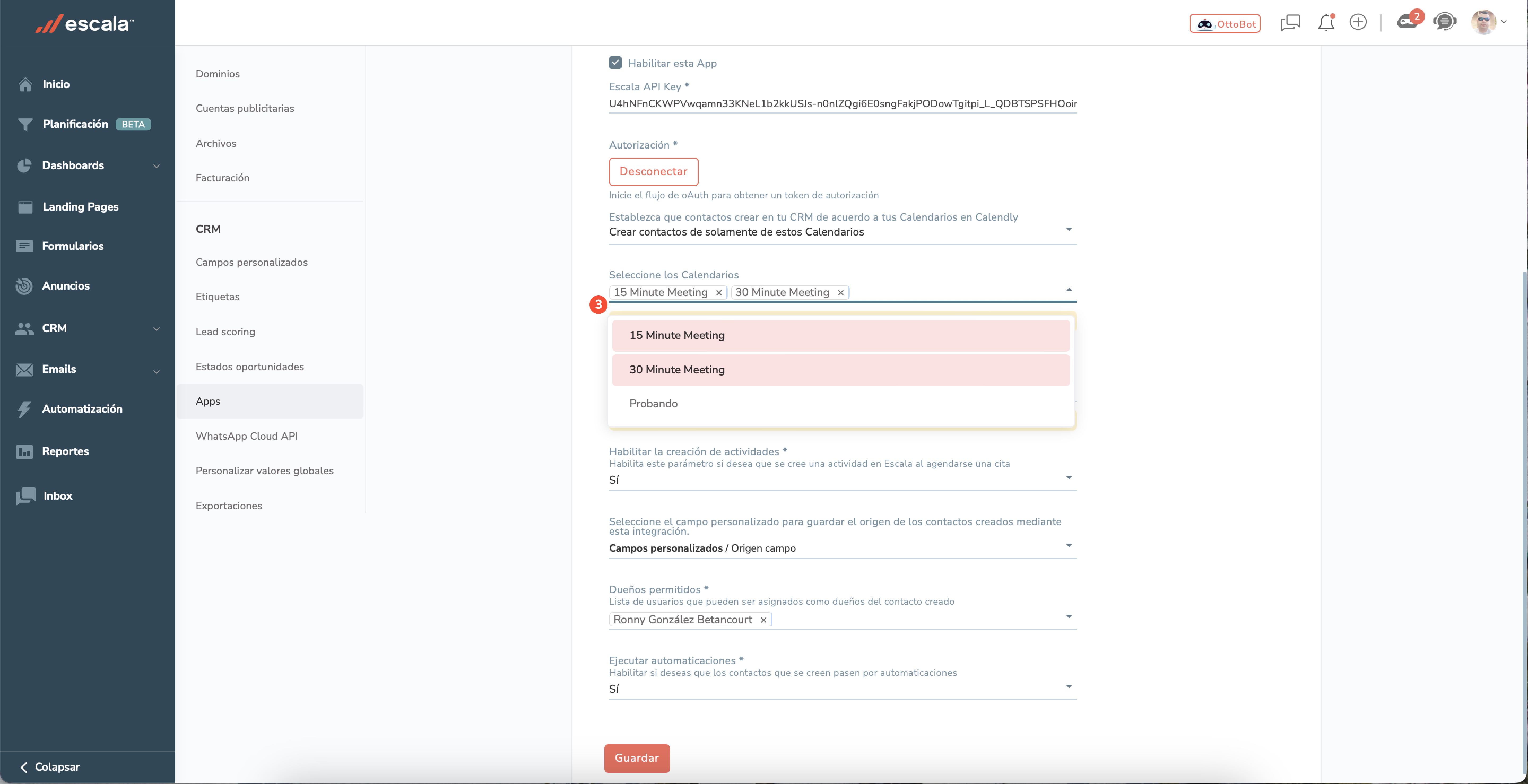The height and width of the screenshot is (784, 1528).
Task: Click the Dashboards pie chart icon
Action: pos(24,165)
